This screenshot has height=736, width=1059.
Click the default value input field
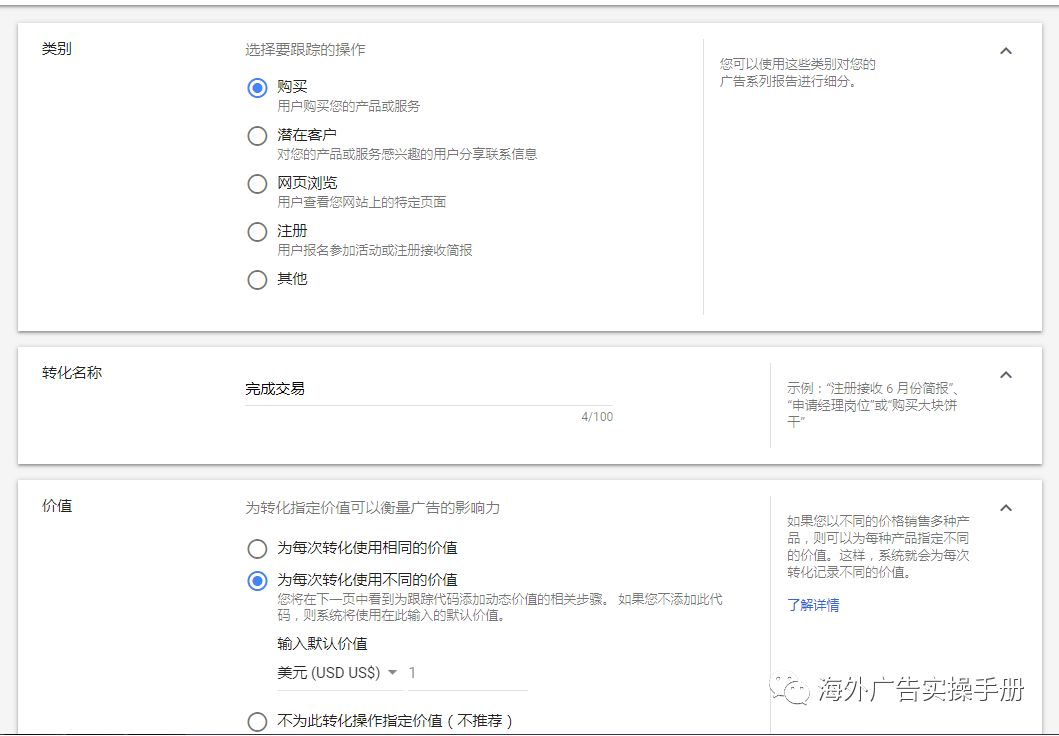(x=466, y=673)
